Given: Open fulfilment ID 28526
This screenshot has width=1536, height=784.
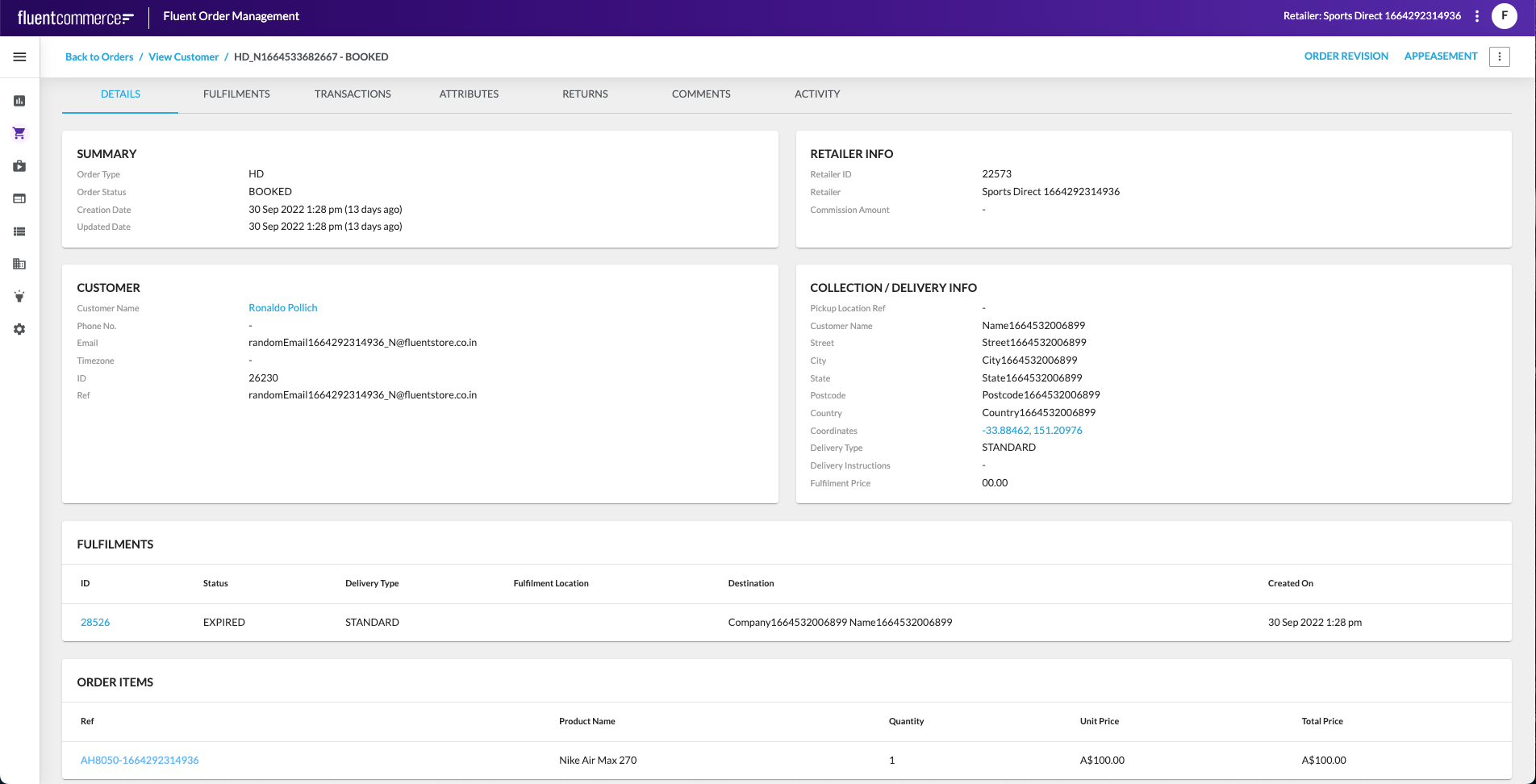Looking at the screenshot, I should (x=95, y=623).
